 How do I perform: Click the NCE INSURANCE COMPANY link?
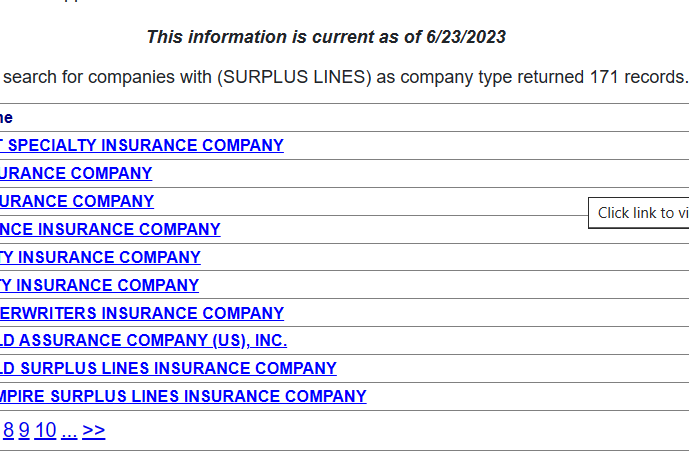110,229
